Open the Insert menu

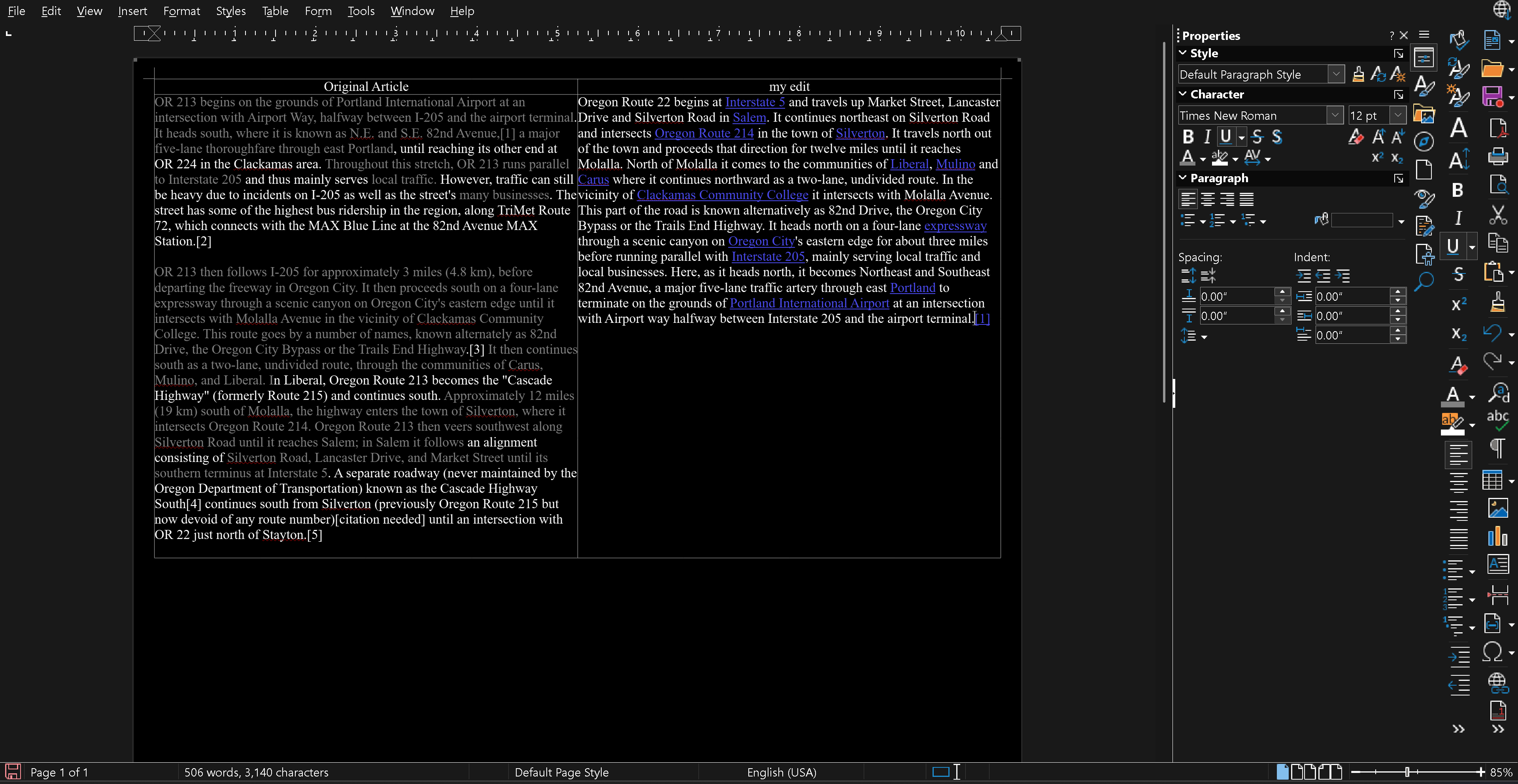coord(132,11)
